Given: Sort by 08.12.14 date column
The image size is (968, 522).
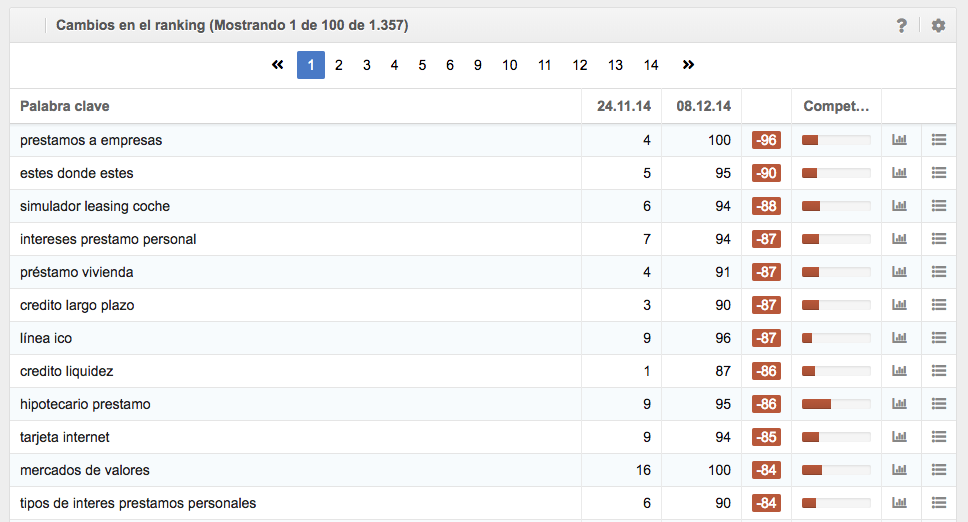Looking at the screenshot, I should click(703, 106).
